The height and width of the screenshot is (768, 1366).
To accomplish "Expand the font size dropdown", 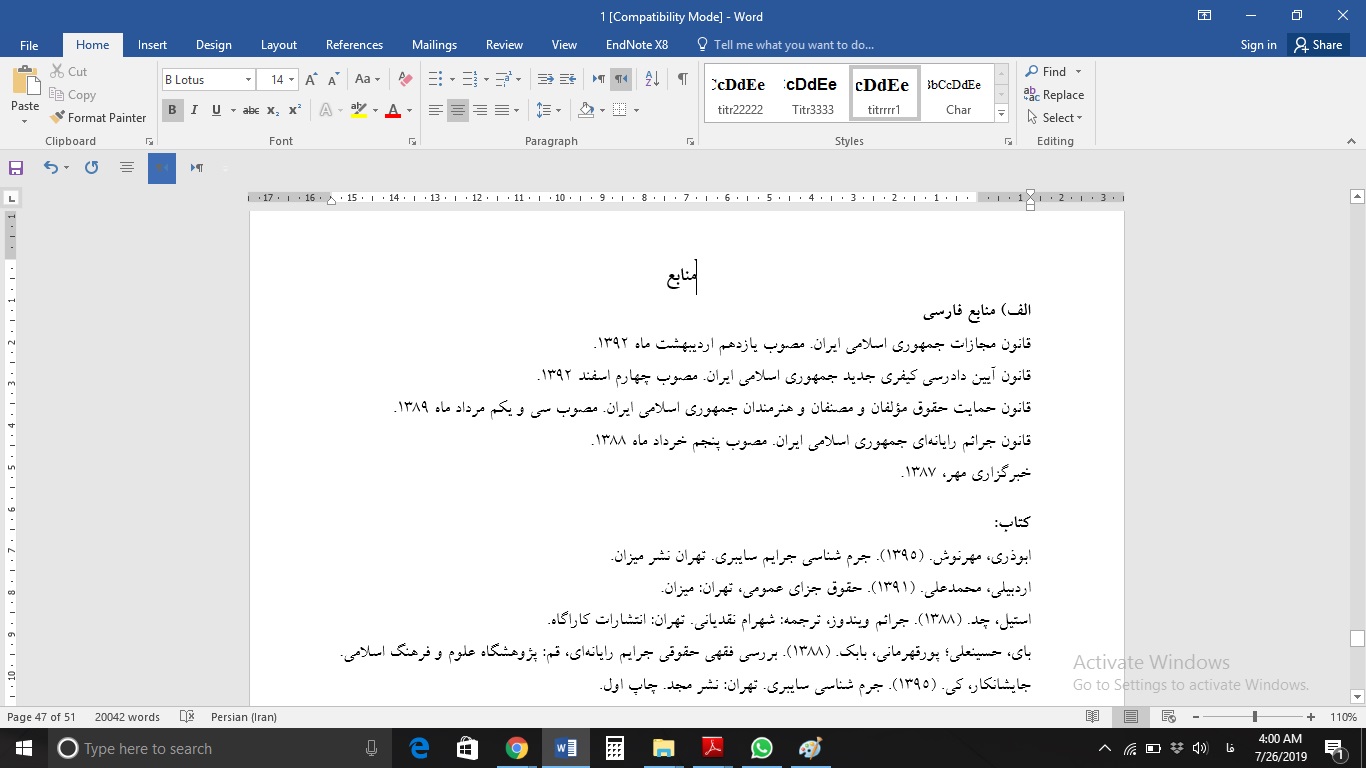I will click(x=291, y=78).
